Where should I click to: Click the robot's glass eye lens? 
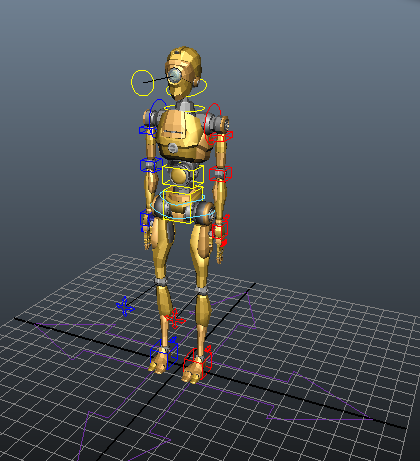(174, 76)
